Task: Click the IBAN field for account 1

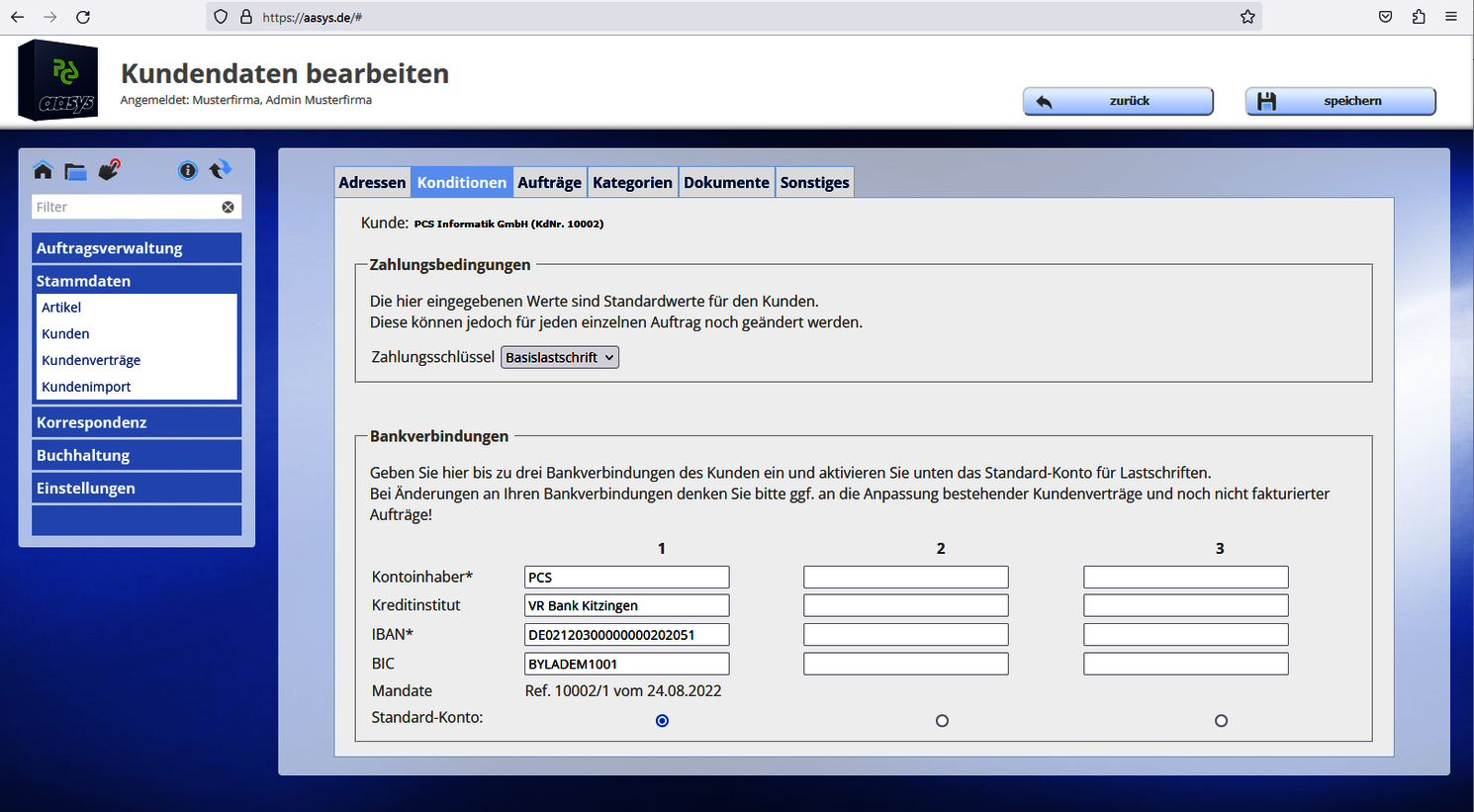Action: pos(627,635)
